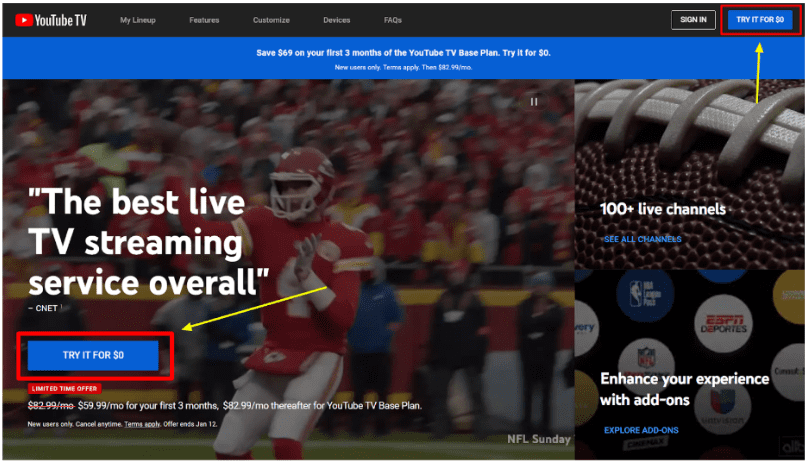805x463 pixels.
Task: Click the 100+ live channels heading
Action: (663, 209)
